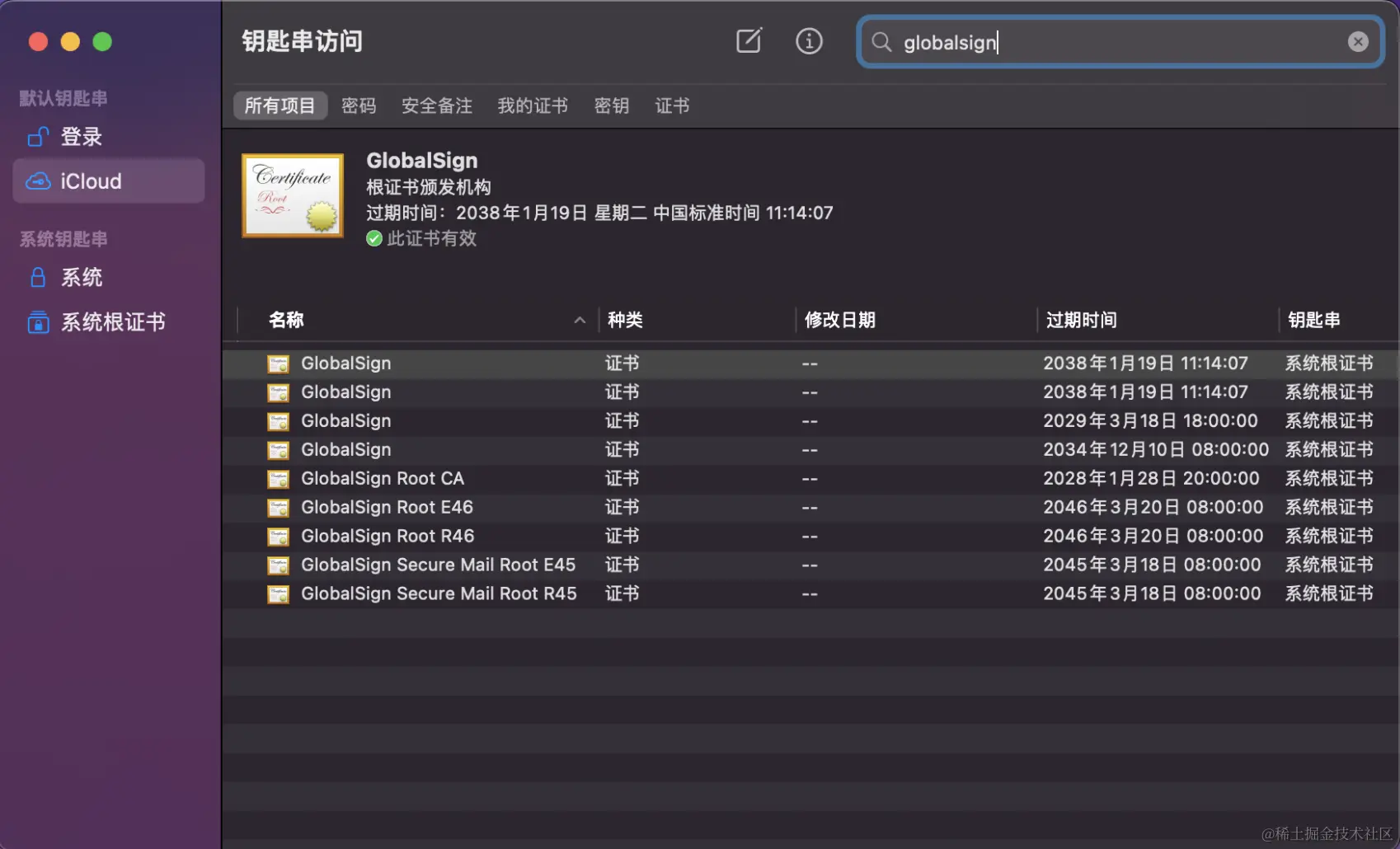This screenshot has width=1400, height=849.
Task: Click certificate icon for GlobalSign Secure Mail Root E45
Action: (x=279, y=565)
